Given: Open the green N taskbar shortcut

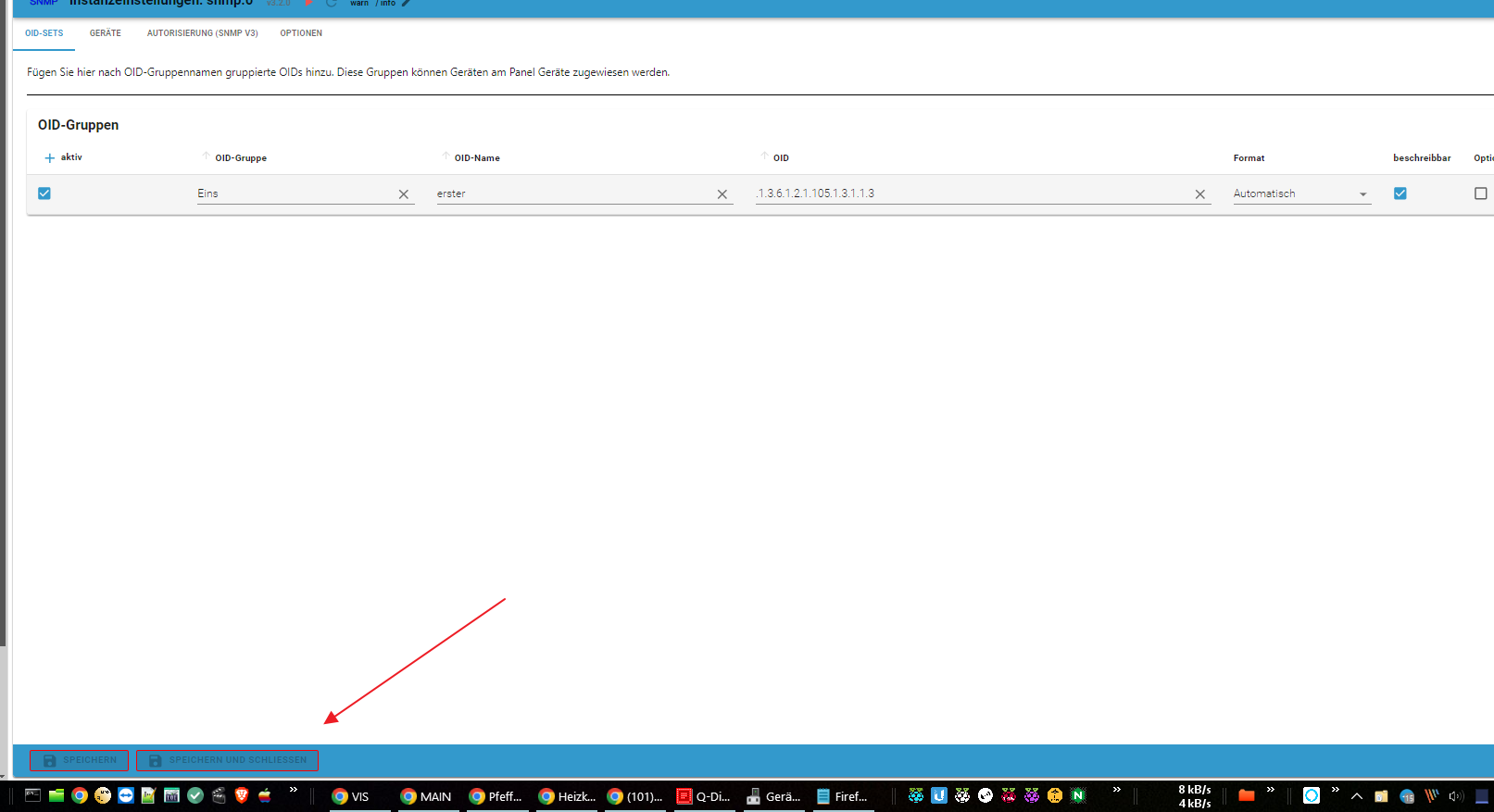Looking at the screenshot, I should click(x=1078, y=795).
